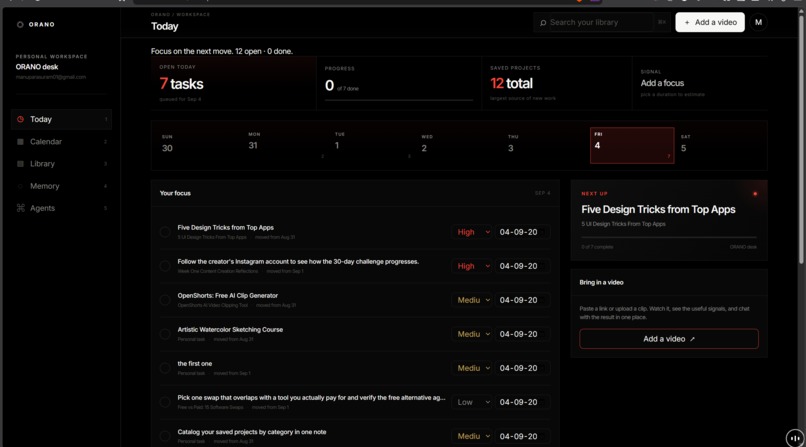Open Medium priority dropdown for 'the first one'

(472, 368)
